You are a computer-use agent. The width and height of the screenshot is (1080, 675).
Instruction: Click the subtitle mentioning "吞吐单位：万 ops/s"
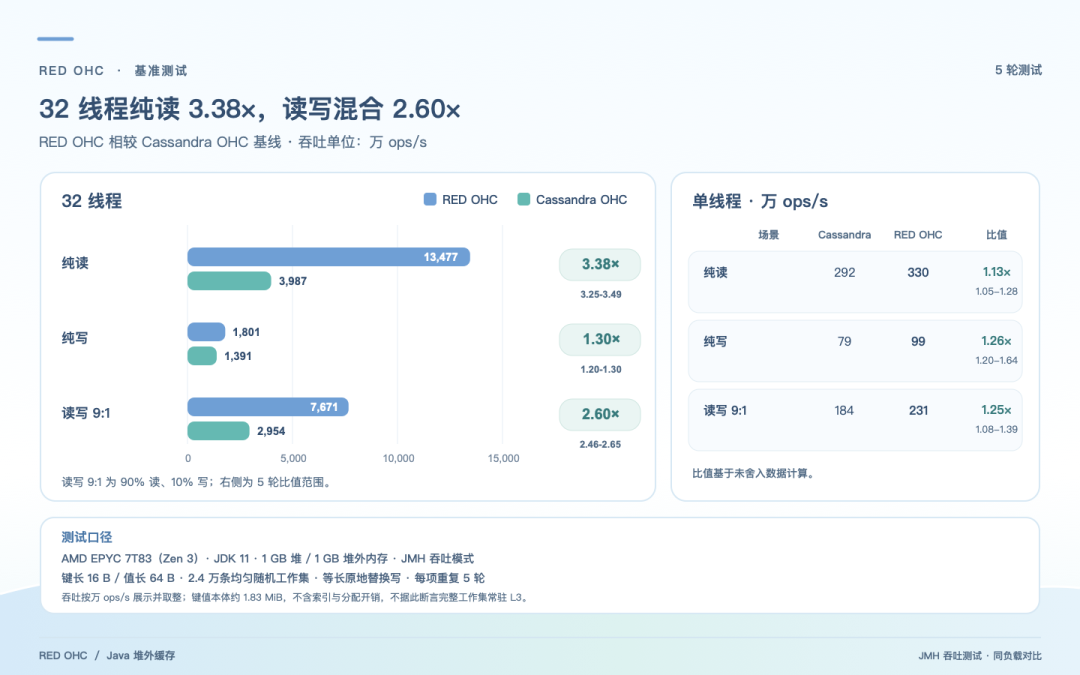pyautogui.click(x=233, y=143)
